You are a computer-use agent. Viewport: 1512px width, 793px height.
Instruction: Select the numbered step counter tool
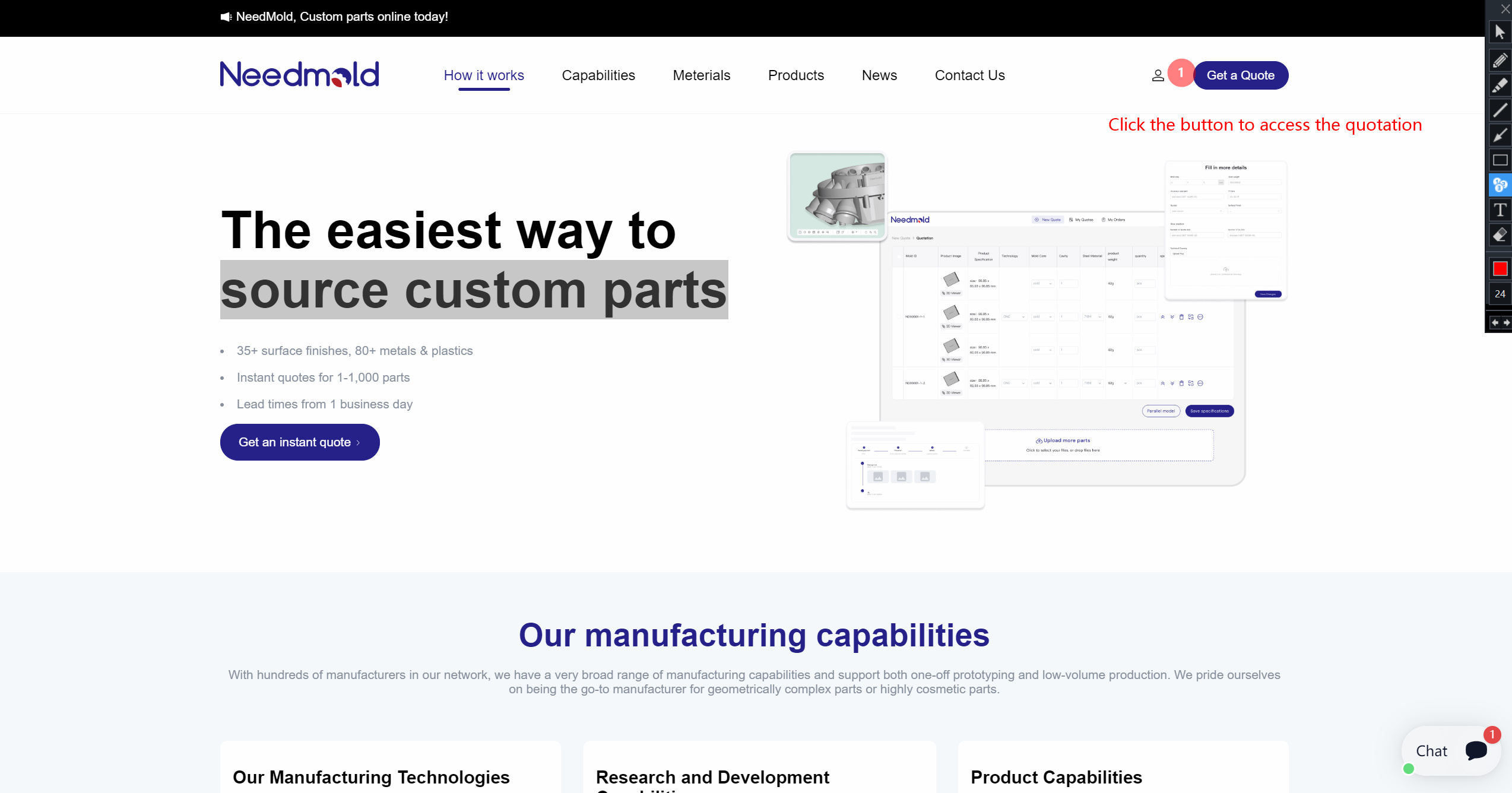pos(1500,185)
